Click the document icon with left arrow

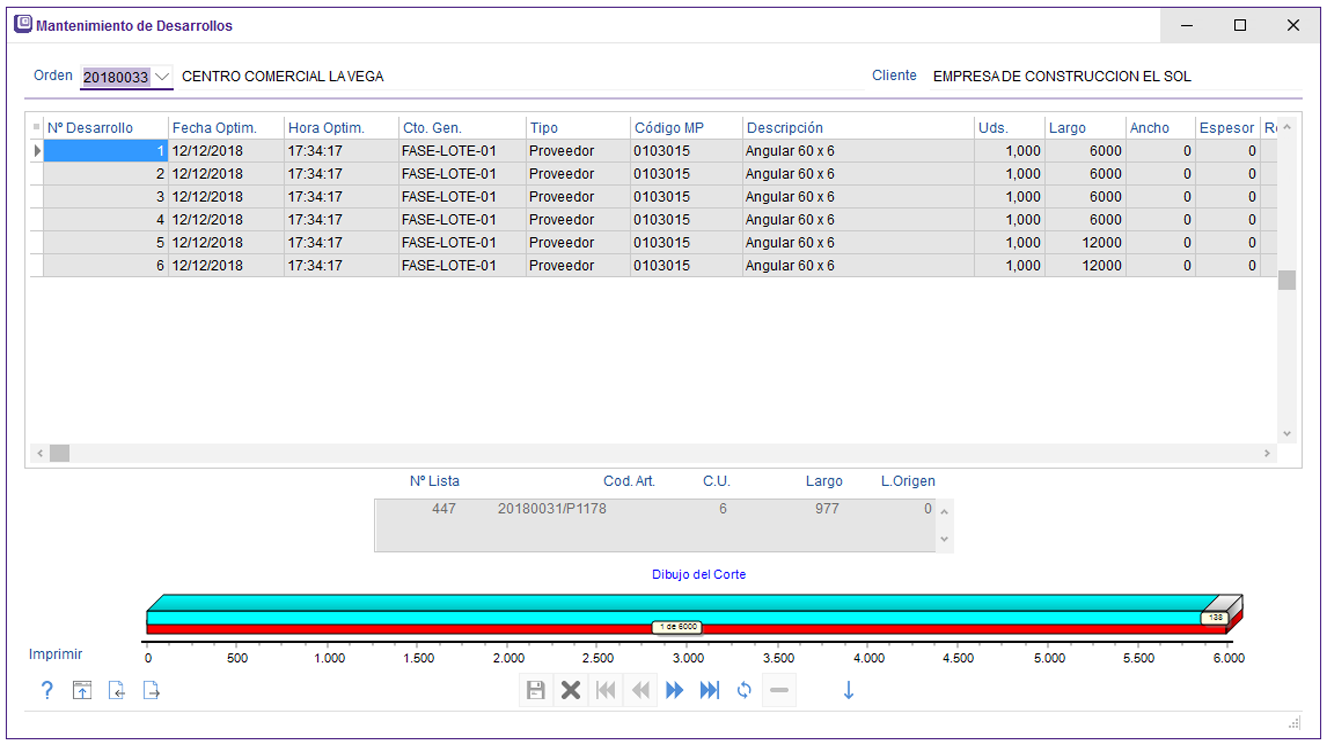pos(116,690)
